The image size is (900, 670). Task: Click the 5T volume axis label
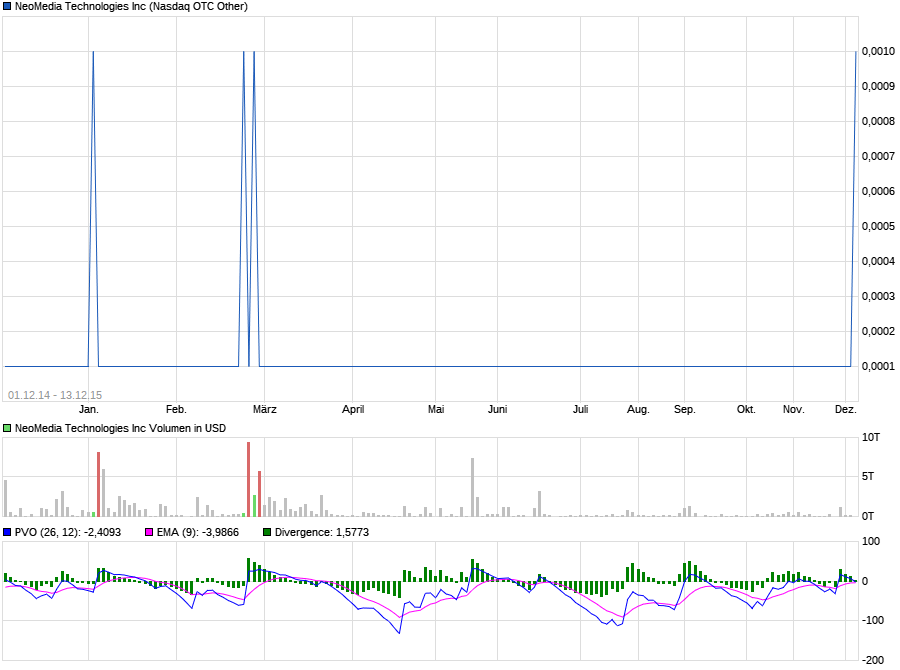pyautogui.click(x=868, y=477)
